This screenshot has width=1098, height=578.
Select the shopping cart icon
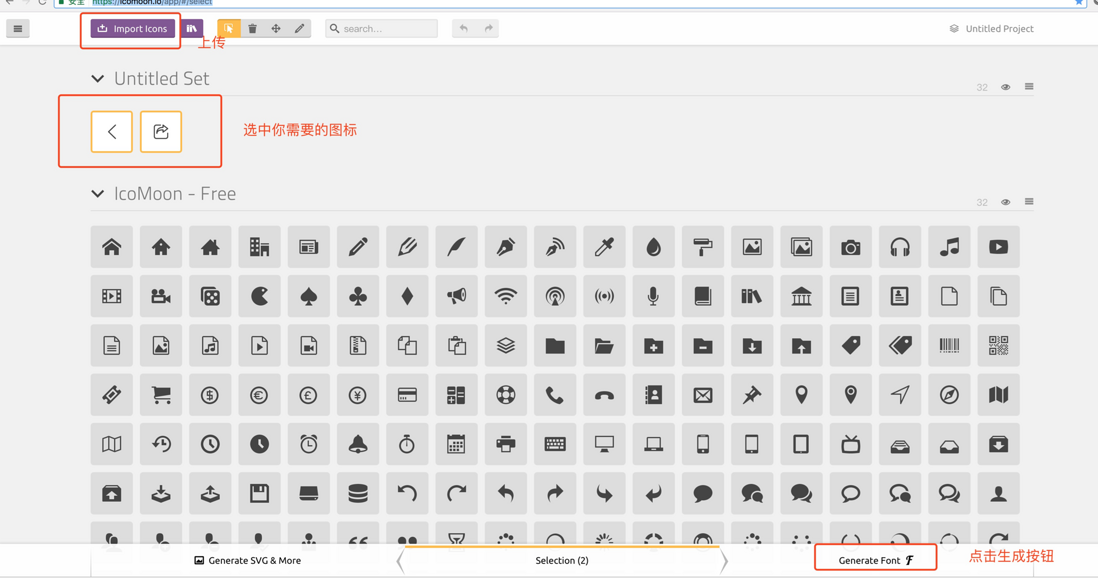pos(161,394)
